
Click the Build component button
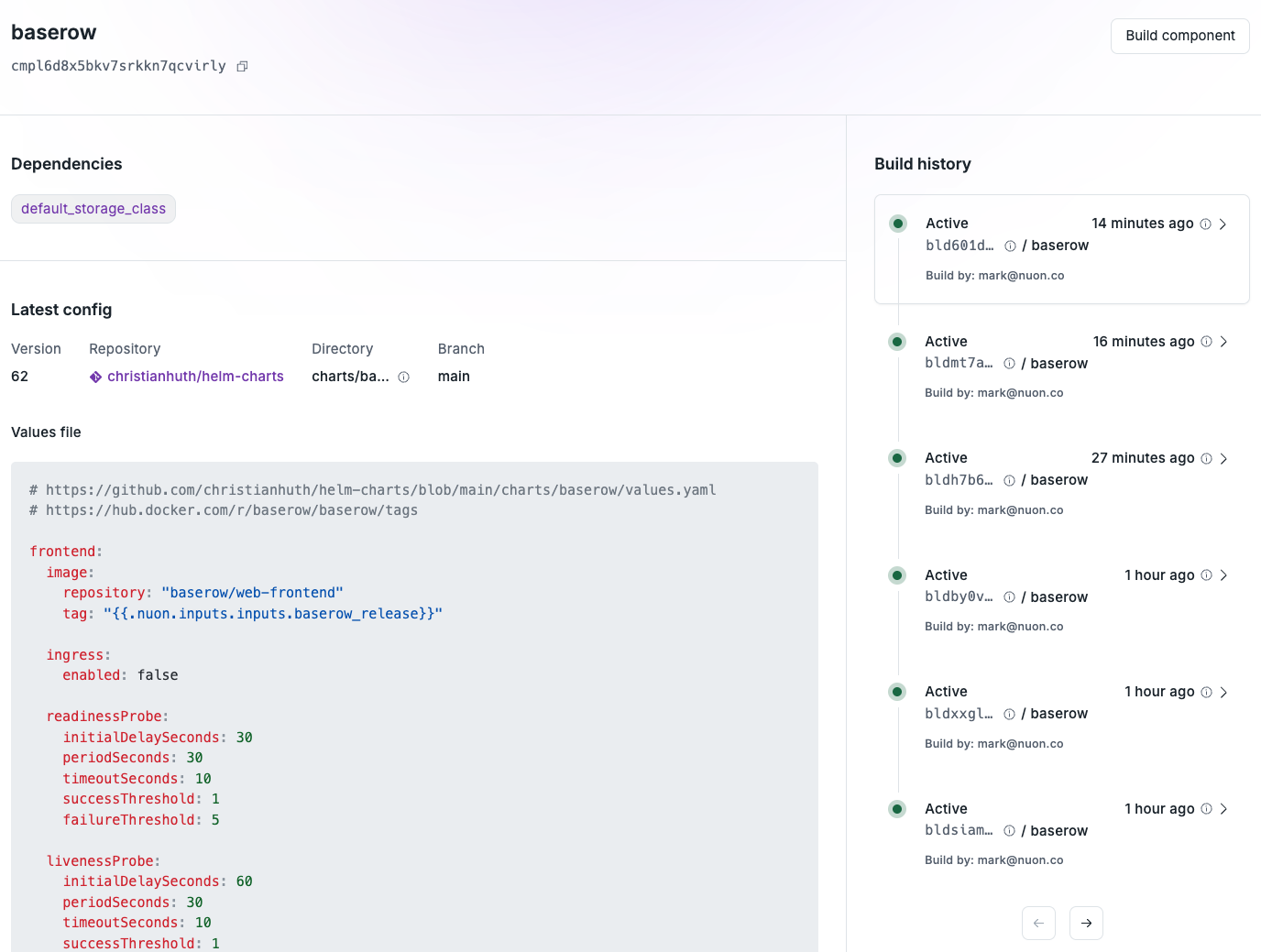point(1179,36)
